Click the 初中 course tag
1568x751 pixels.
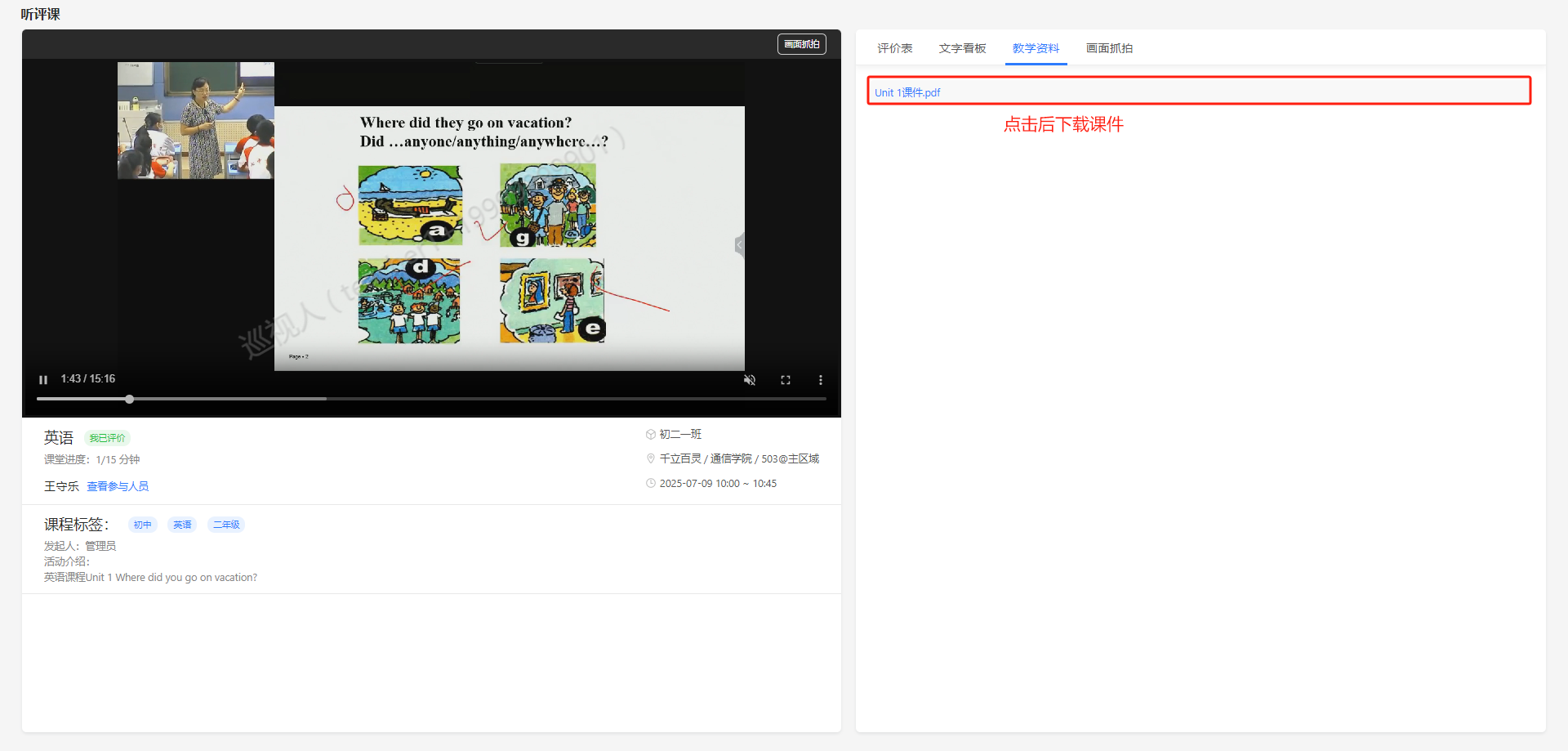click(142, 525)
